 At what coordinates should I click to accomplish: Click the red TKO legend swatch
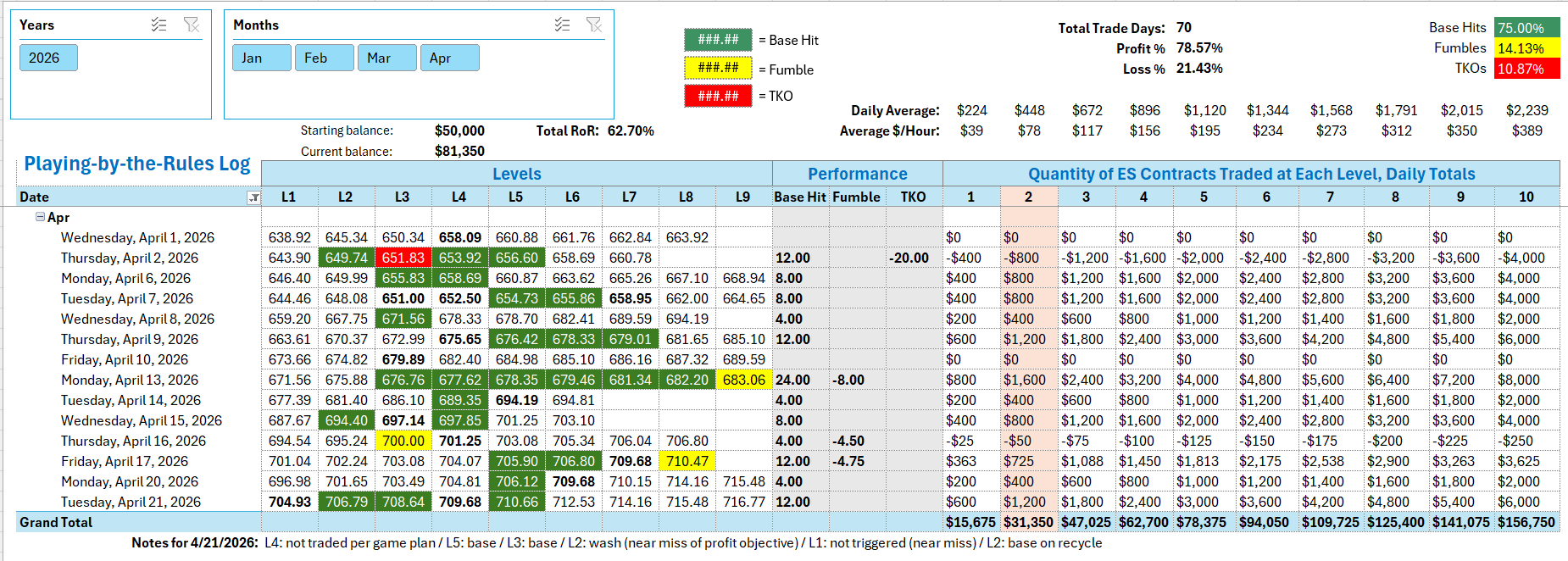click(718, 96)
